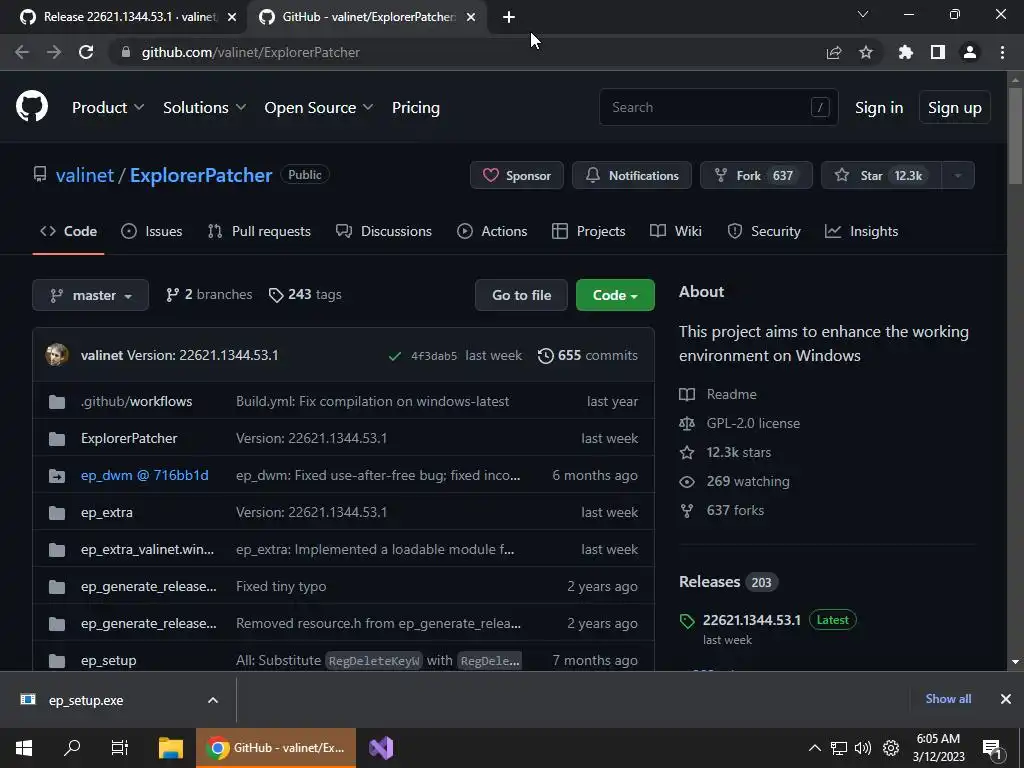The height and width of the screenshot is (768, 1024).
Task: Click the page vertical scrollbar
Action: (x=1015, y=137)
